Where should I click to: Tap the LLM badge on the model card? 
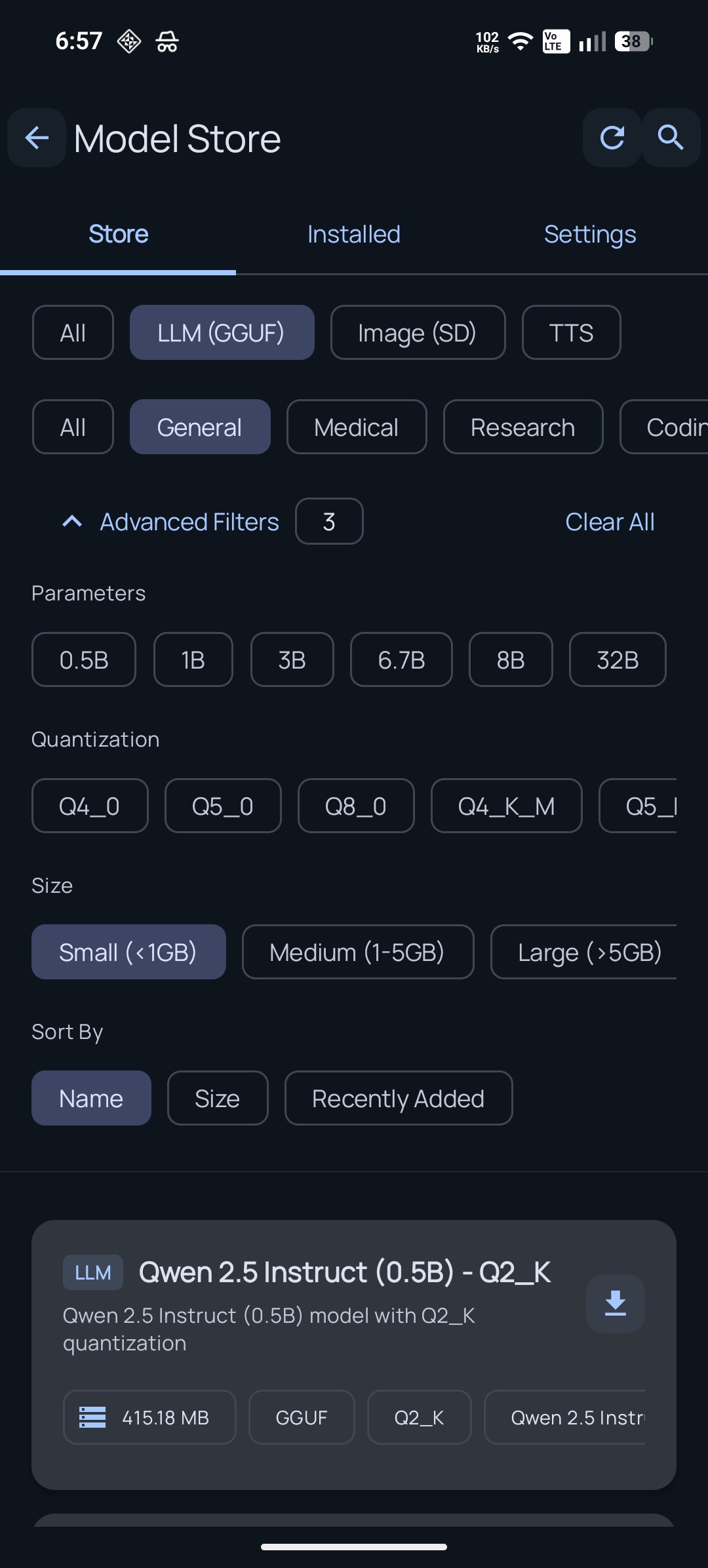(x=93, y=1272)
